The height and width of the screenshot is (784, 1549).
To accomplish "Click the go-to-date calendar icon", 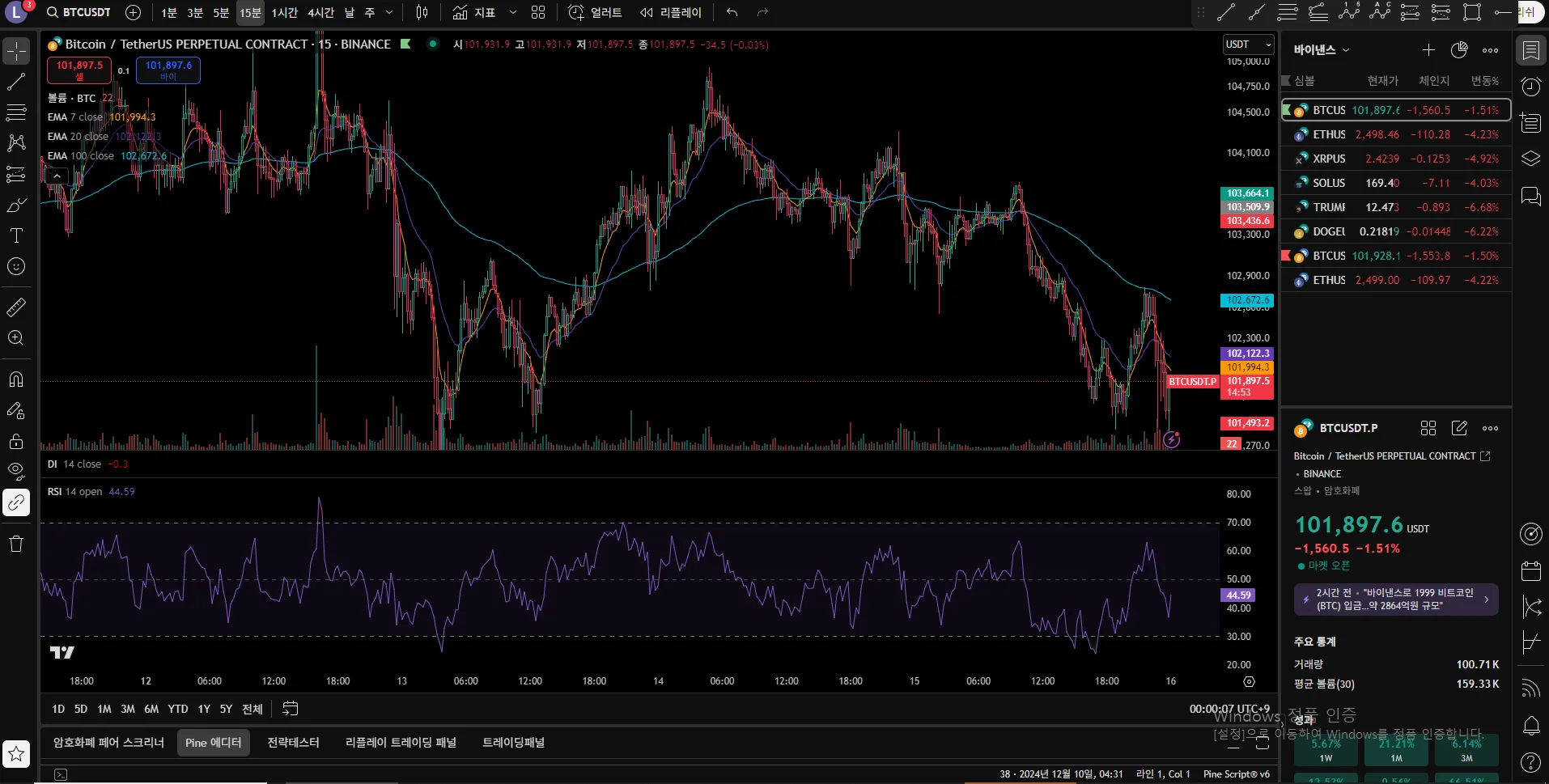I will coord(290,709).
